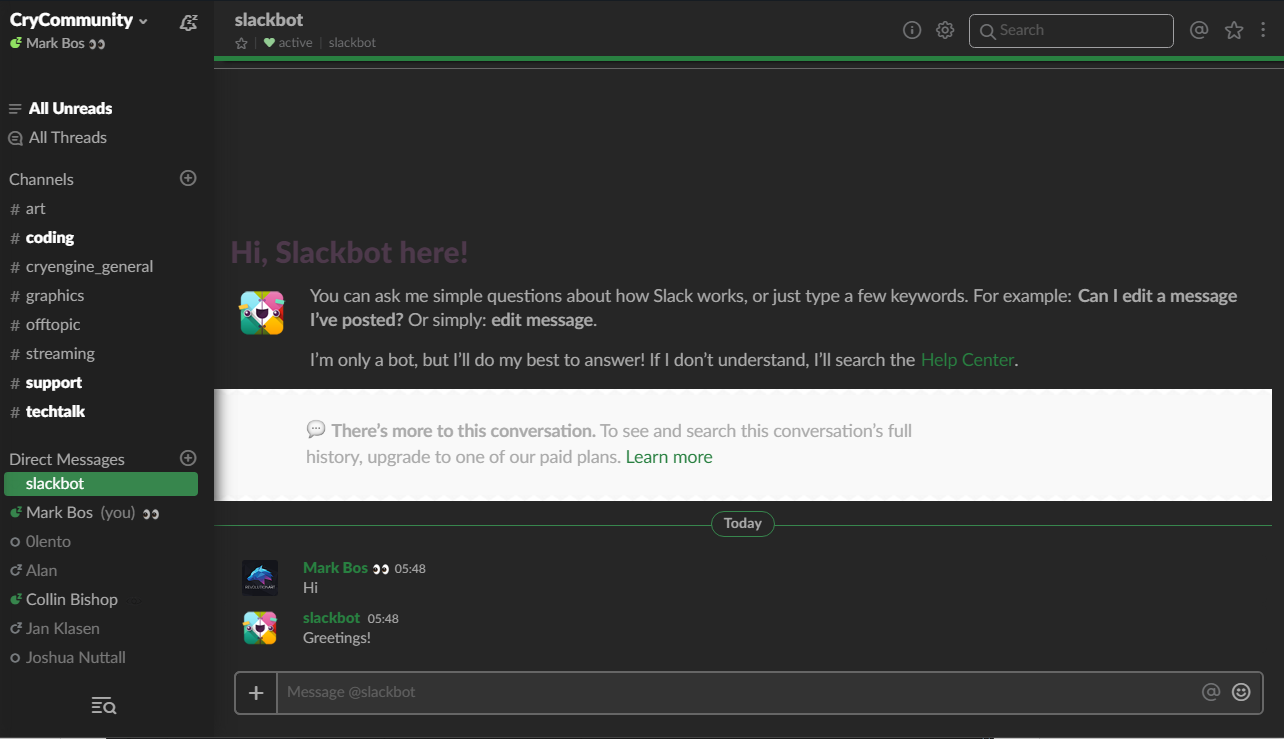Click the slackbot title in header

coord(269,20)
